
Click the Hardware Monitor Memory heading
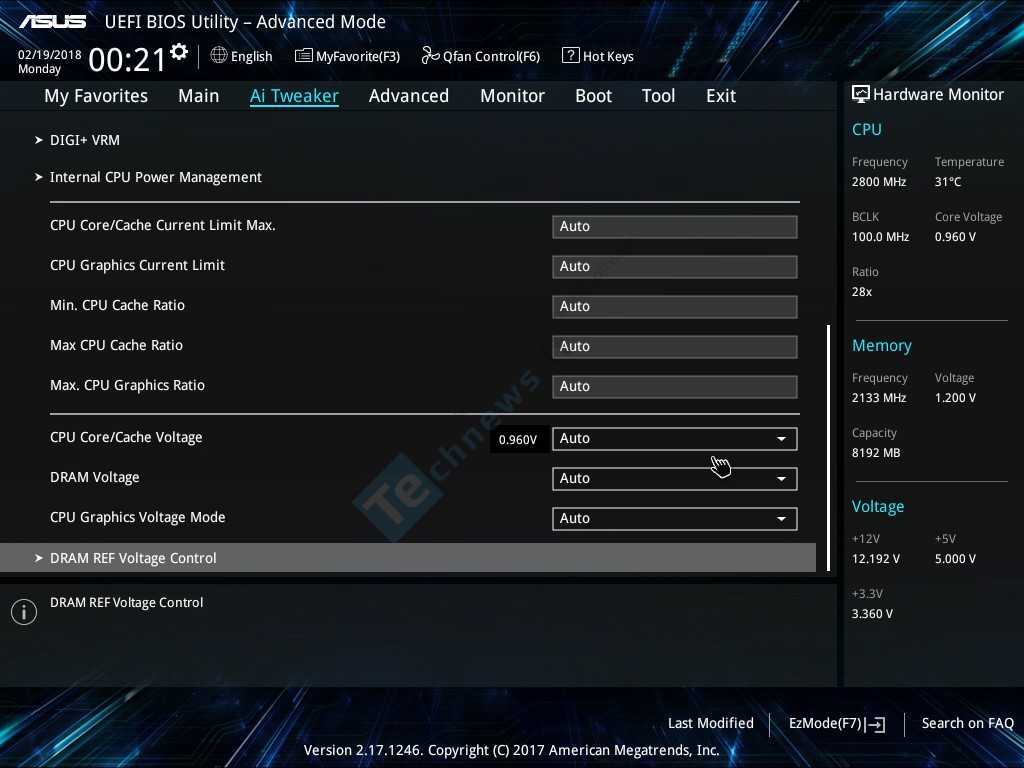(x=882, y=345)
